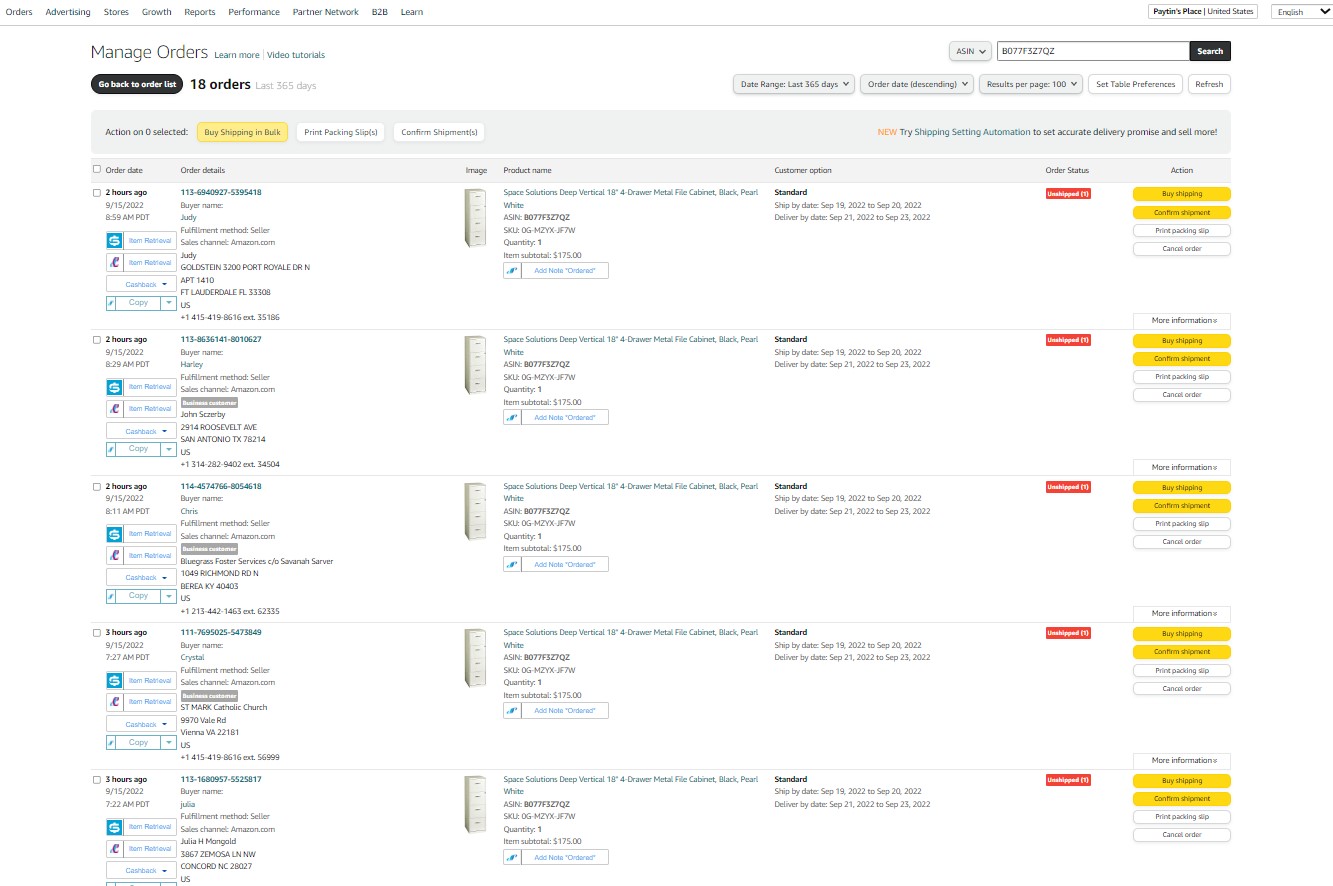Open the Performance menu
Image resolution: width=1333 pixels, height=886 pixels.
click(254, 12)
